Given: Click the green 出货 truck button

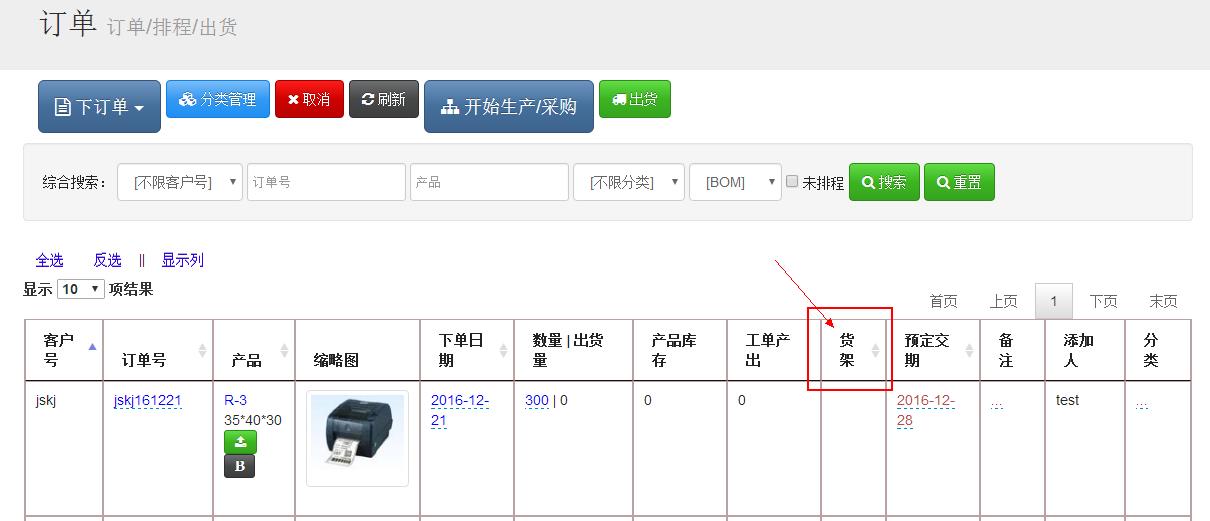Looking at the screenshot, I should coord(635,99).
